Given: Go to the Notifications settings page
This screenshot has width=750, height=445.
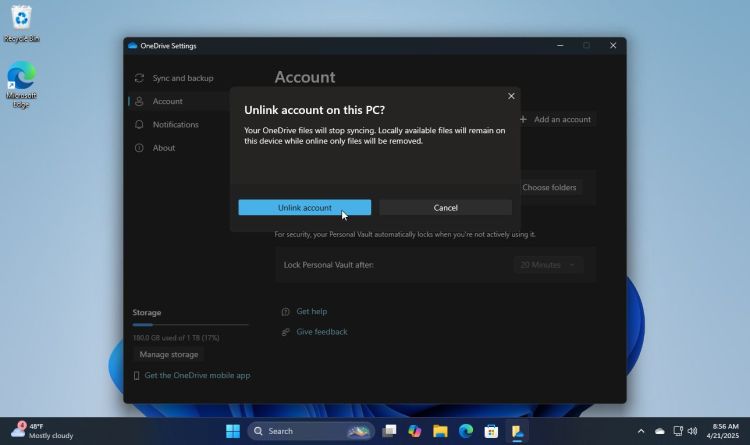Looking at the screenshot, I should (x=175, y=125).
